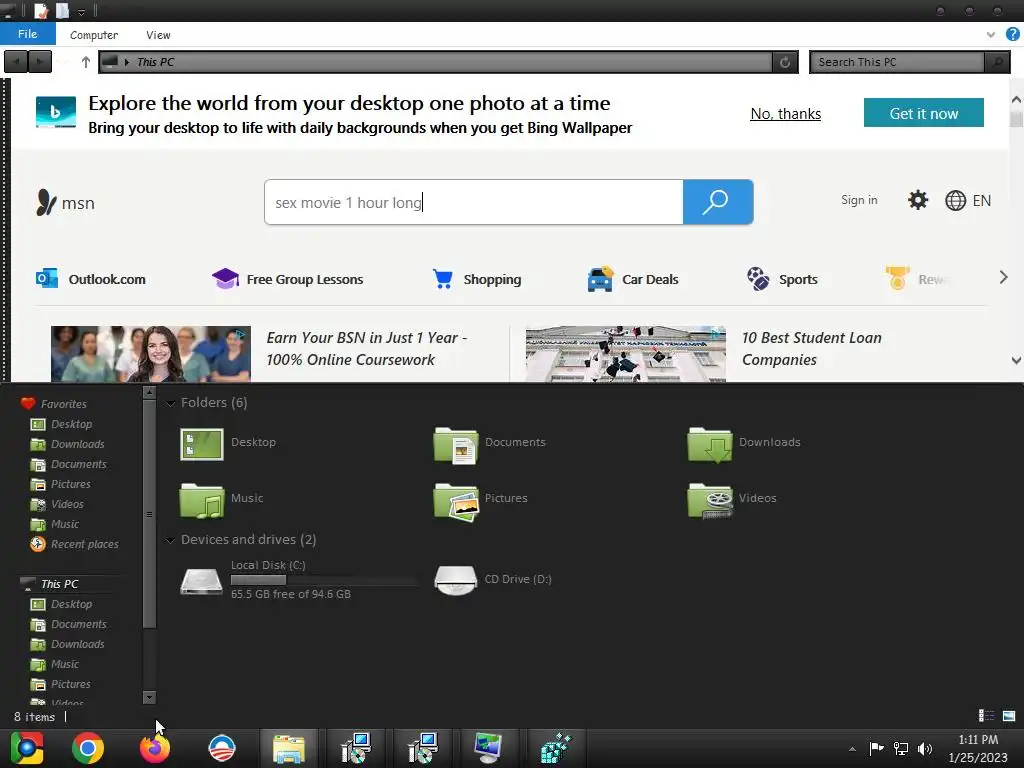This screenshot has height=768, width=1024.
Task: Collapse the Devices and drives (2) group
Action: [170, 540]
